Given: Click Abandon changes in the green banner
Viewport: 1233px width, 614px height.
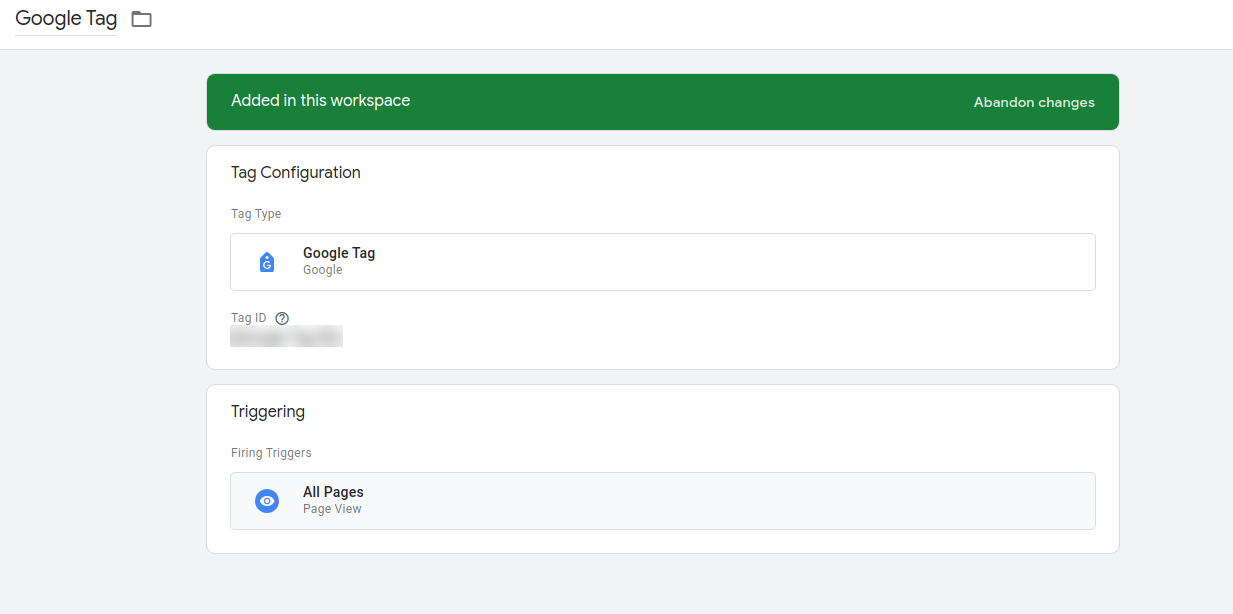Looking at the screenshot, I should (x=1033, y=101).
